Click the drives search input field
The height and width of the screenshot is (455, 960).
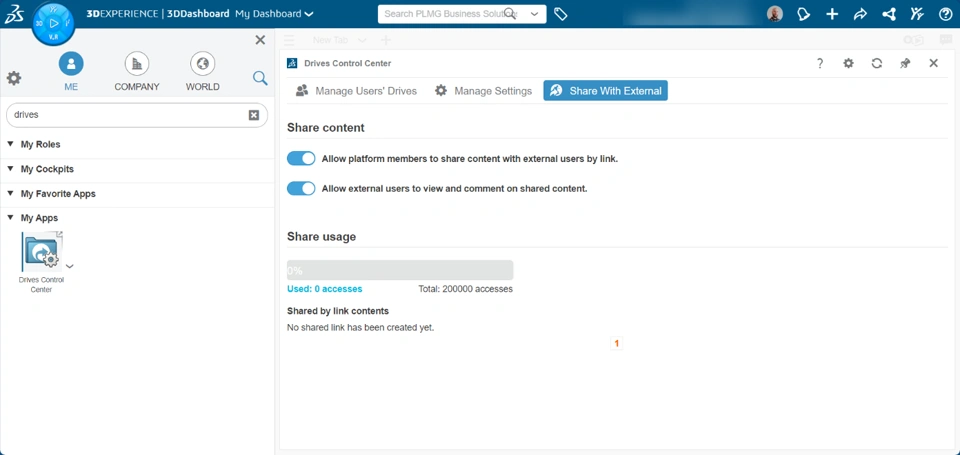point(127,115)
